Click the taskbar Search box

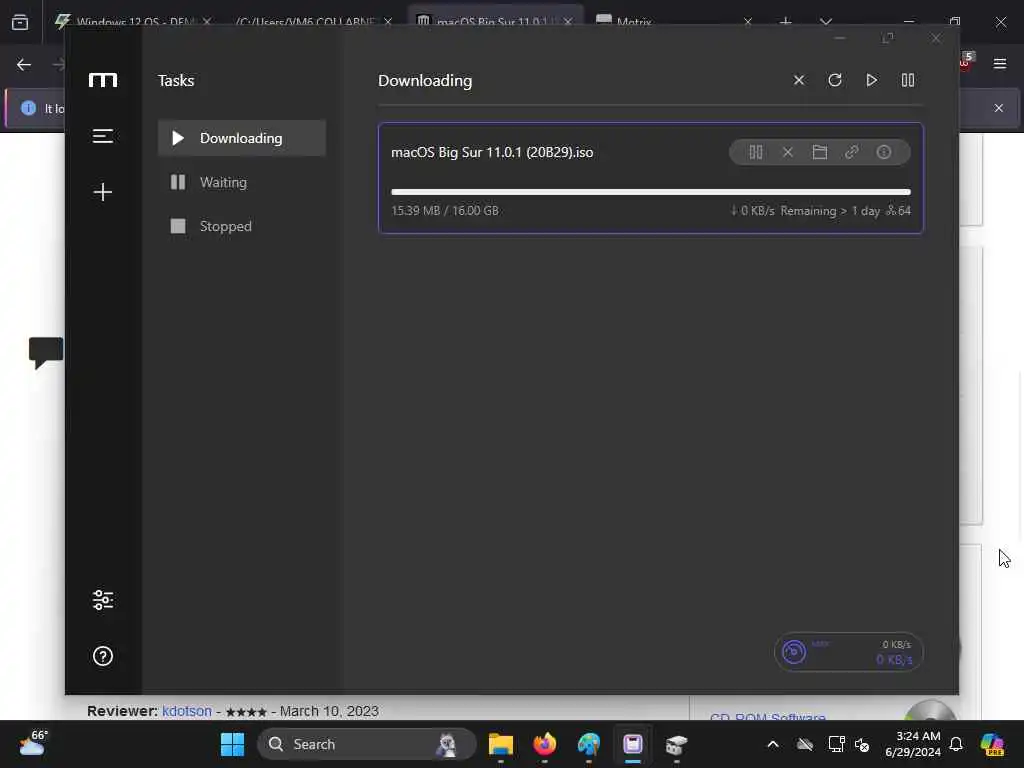click(366, 744)
